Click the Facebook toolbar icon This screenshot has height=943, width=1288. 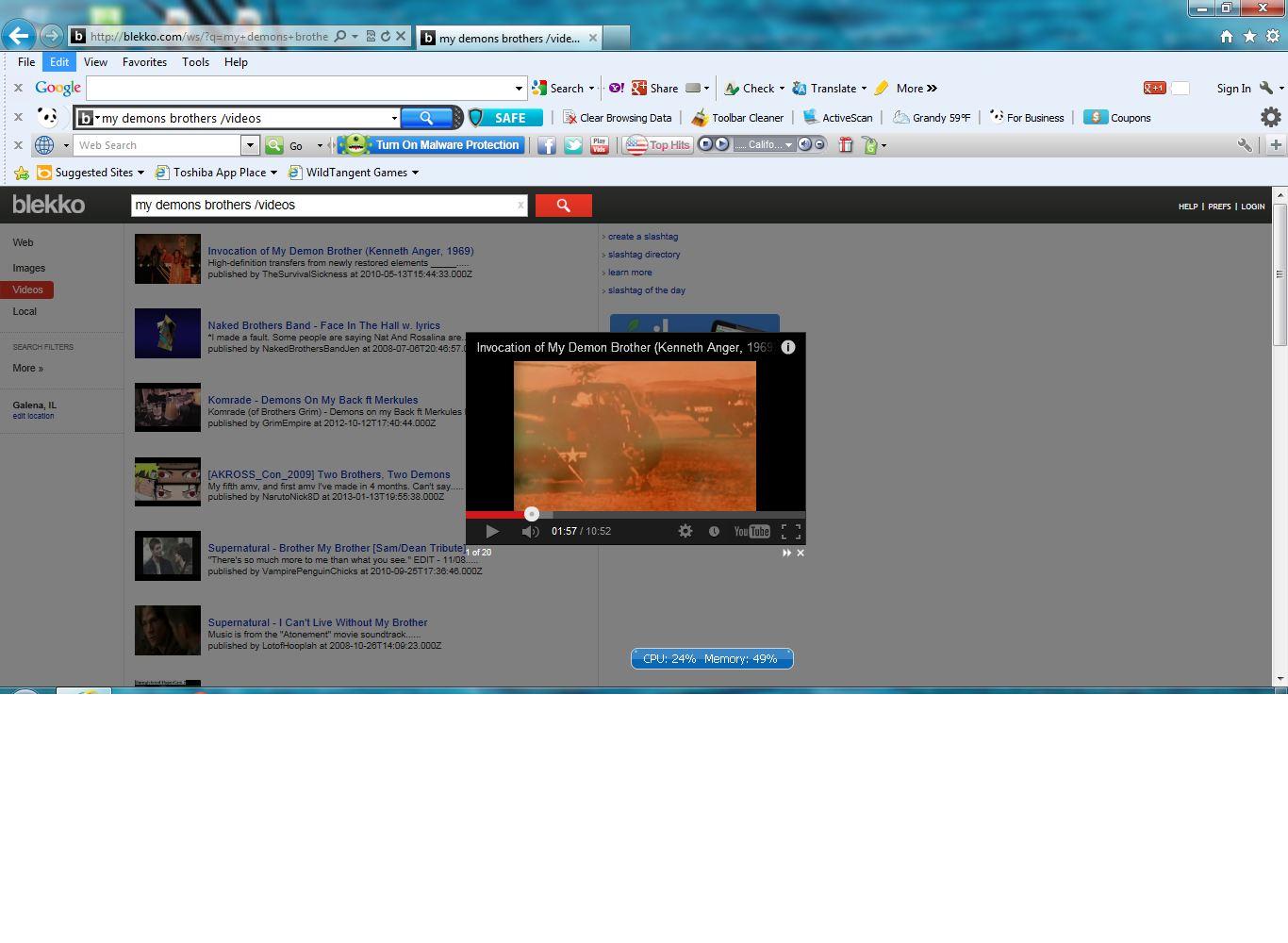(x=547, y=145)
